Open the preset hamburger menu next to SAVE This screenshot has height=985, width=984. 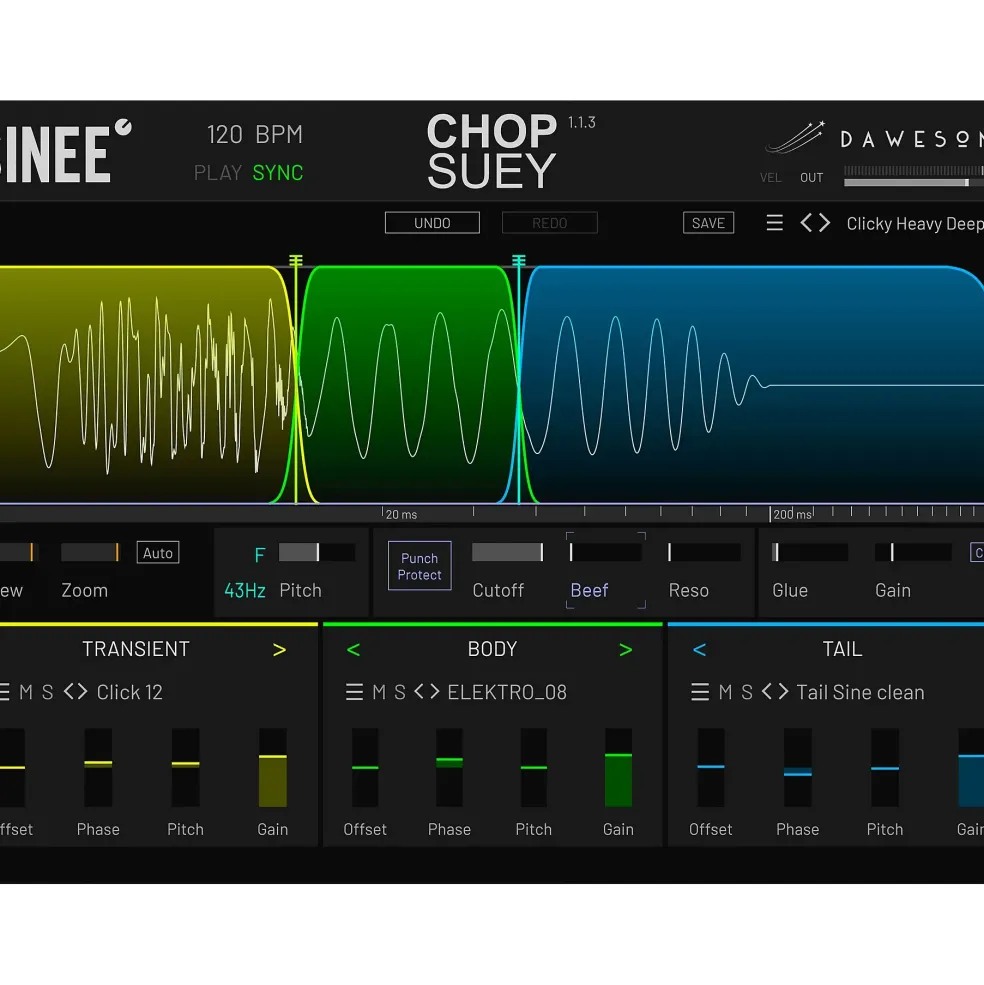tap(774, 222)
